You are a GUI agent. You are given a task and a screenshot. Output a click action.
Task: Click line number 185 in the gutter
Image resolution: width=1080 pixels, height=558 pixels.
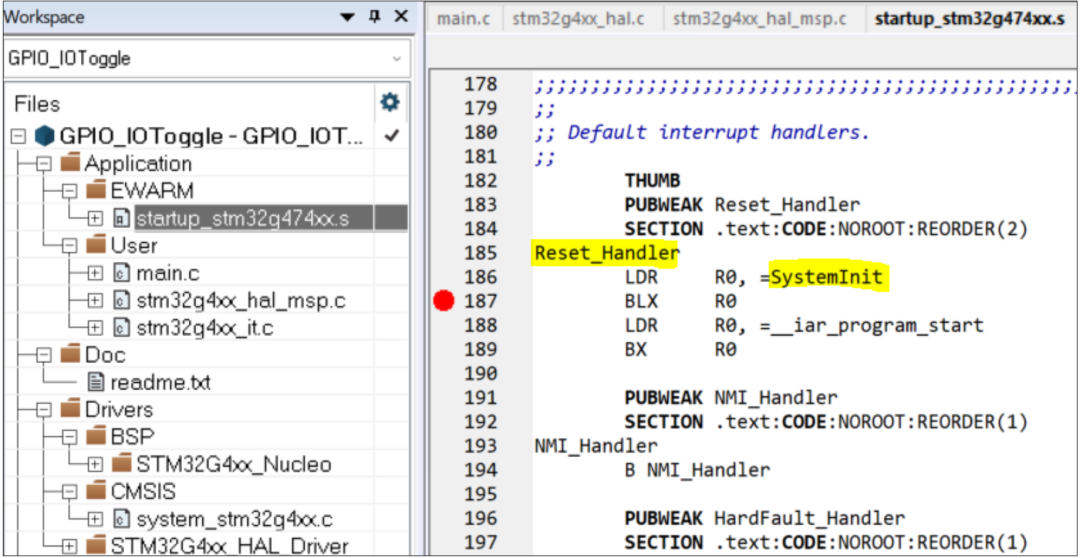[481, 253]
